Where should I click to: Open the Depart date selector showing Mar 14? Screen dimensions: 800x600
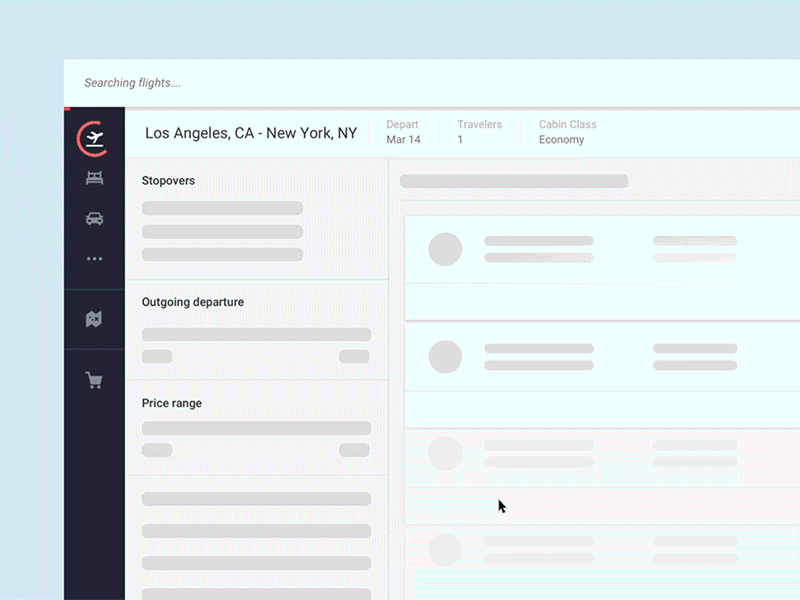click(x=404, y=132)
